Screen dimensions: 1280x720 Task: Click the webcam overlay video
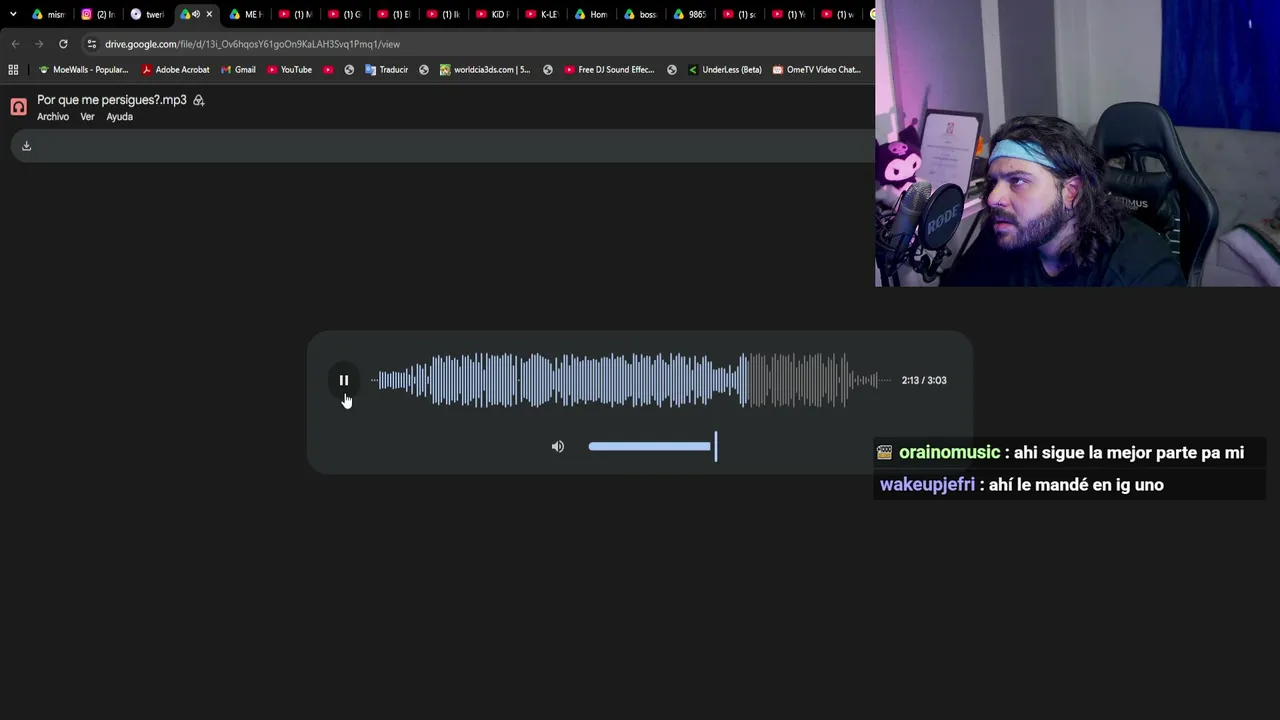coord(1077,143)
